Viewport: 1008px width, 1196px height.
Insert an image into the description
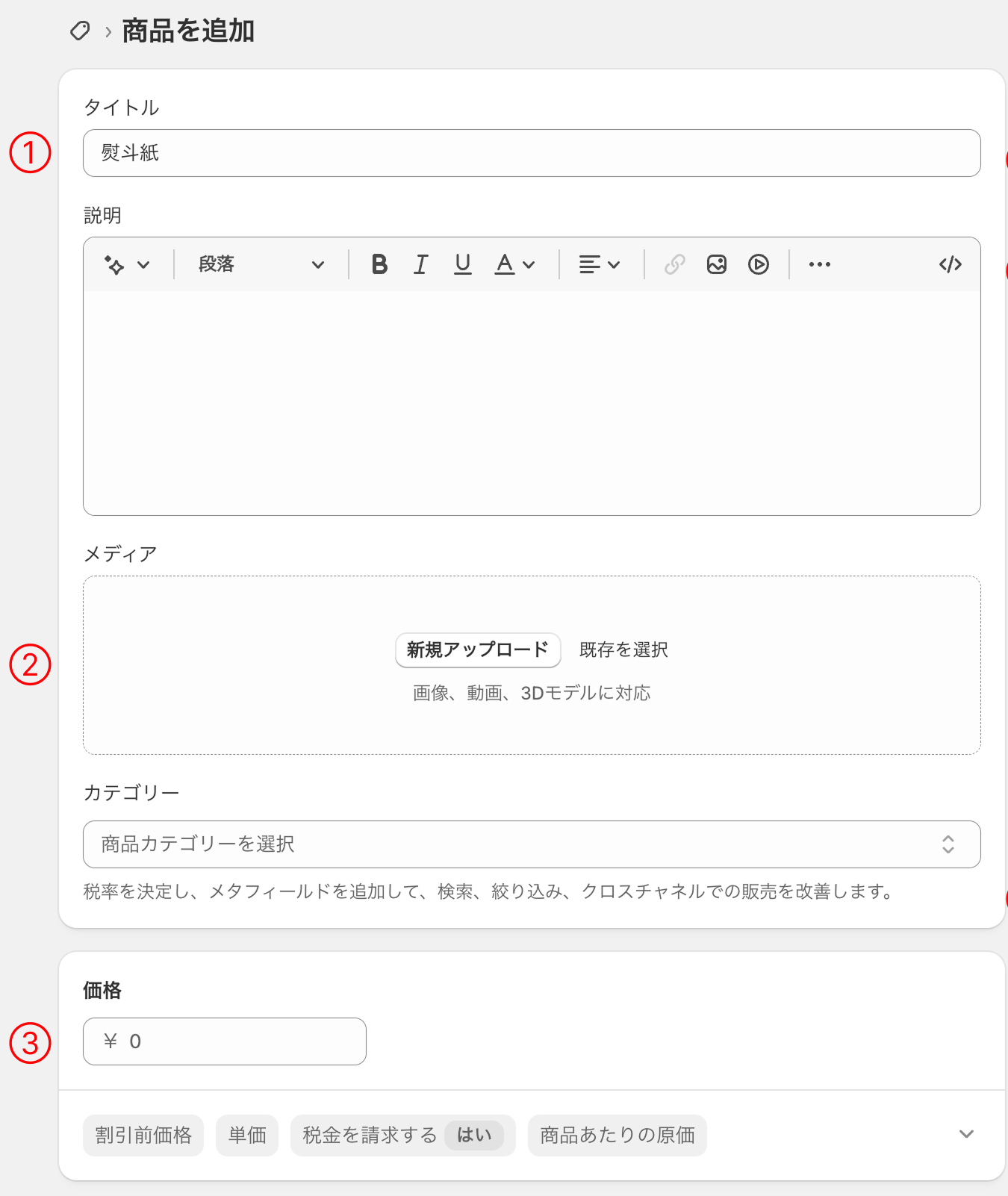[717, 264]
